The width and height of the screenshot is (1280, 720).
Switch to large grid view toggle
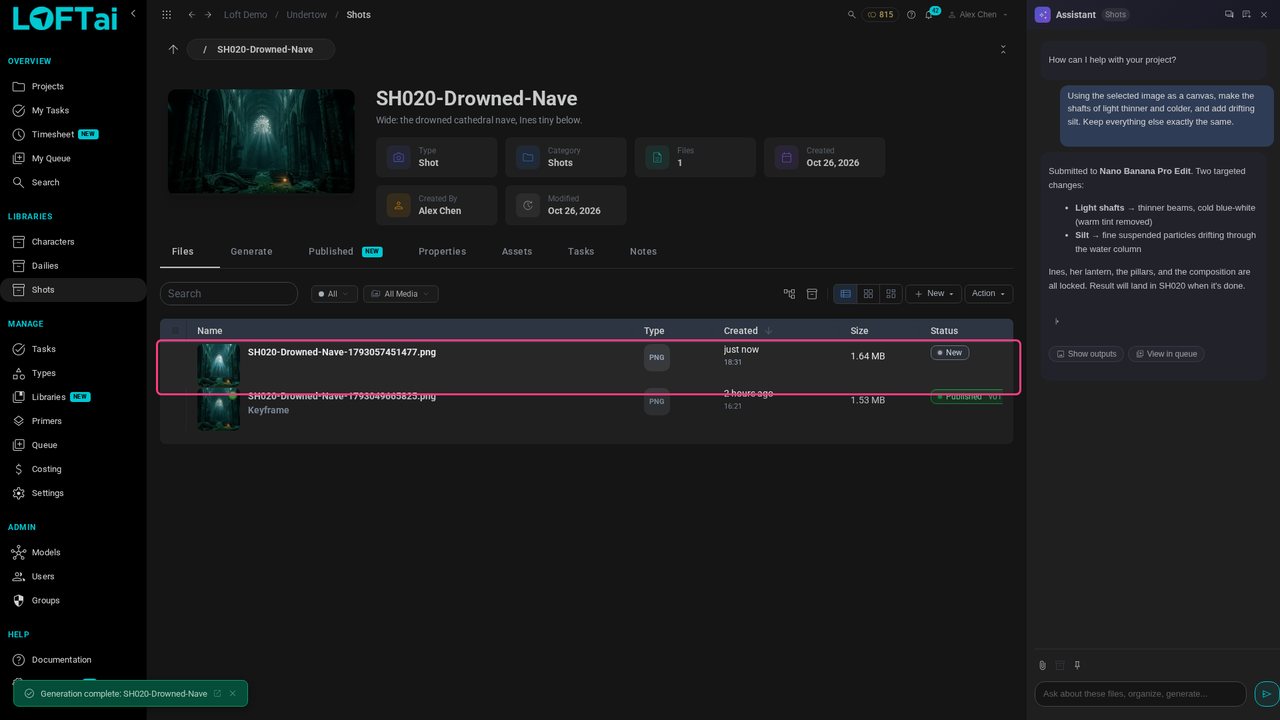868,294
